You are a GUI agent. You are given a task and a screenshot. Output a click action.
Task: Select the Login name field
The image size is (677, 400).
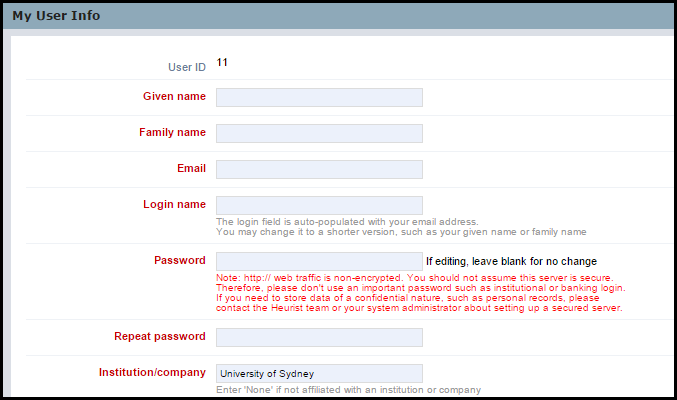click(319, 205)
